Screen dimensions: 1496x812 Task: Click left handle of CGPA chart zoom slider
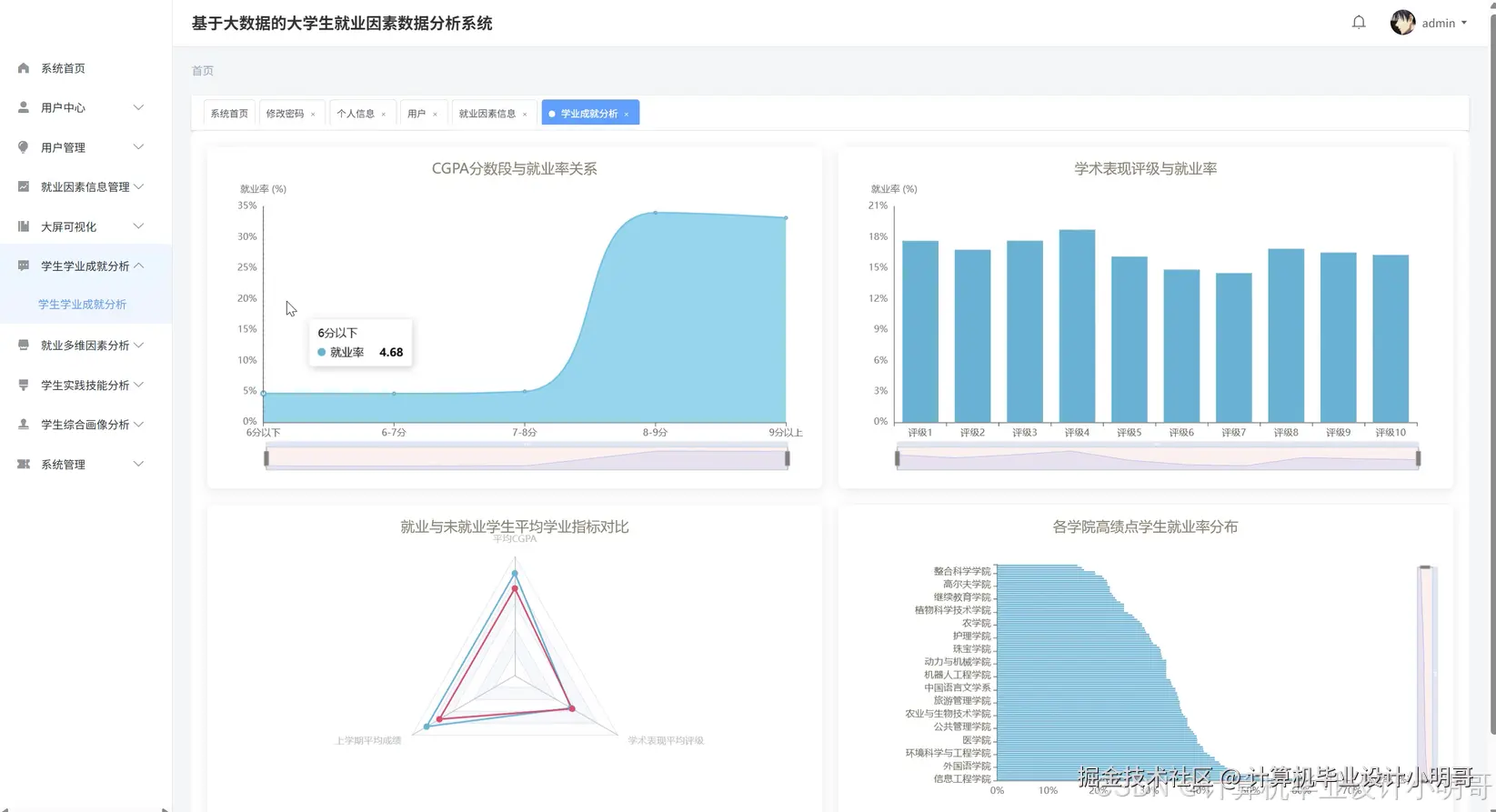pyautogui.click(x=266, y=458)
